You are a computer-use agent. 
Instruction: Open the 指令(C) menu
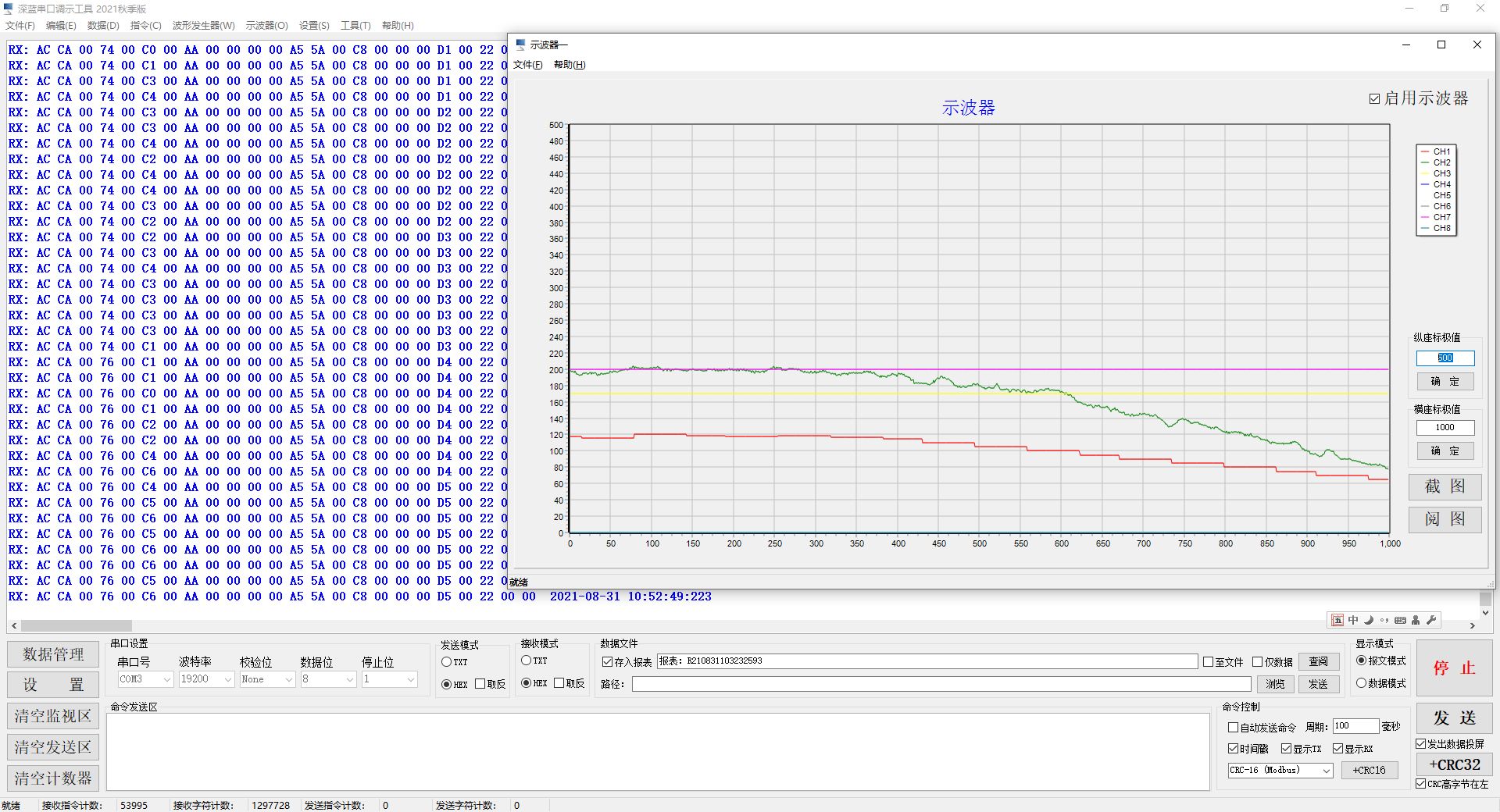pos(145,26)
